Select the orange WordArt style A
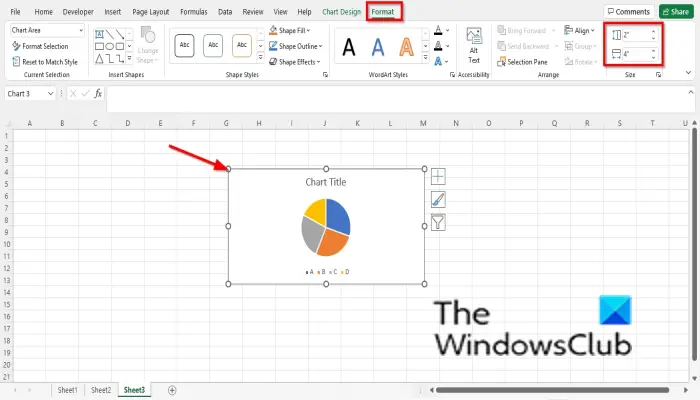Image resolution: width=700 pixels, height=400 pixels. click(406, 46)
